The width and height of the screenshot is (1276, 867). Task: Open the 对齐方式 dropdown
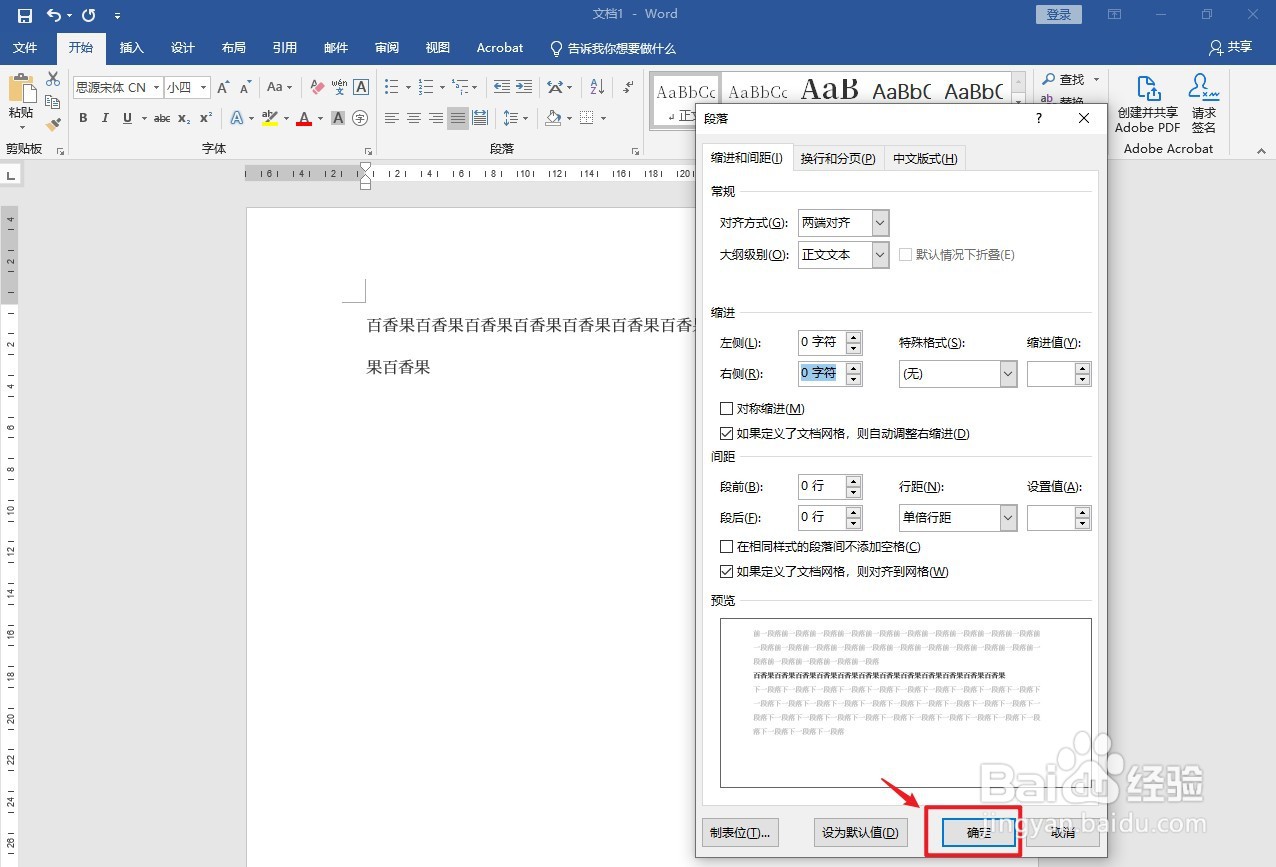[x=880, y=223]
